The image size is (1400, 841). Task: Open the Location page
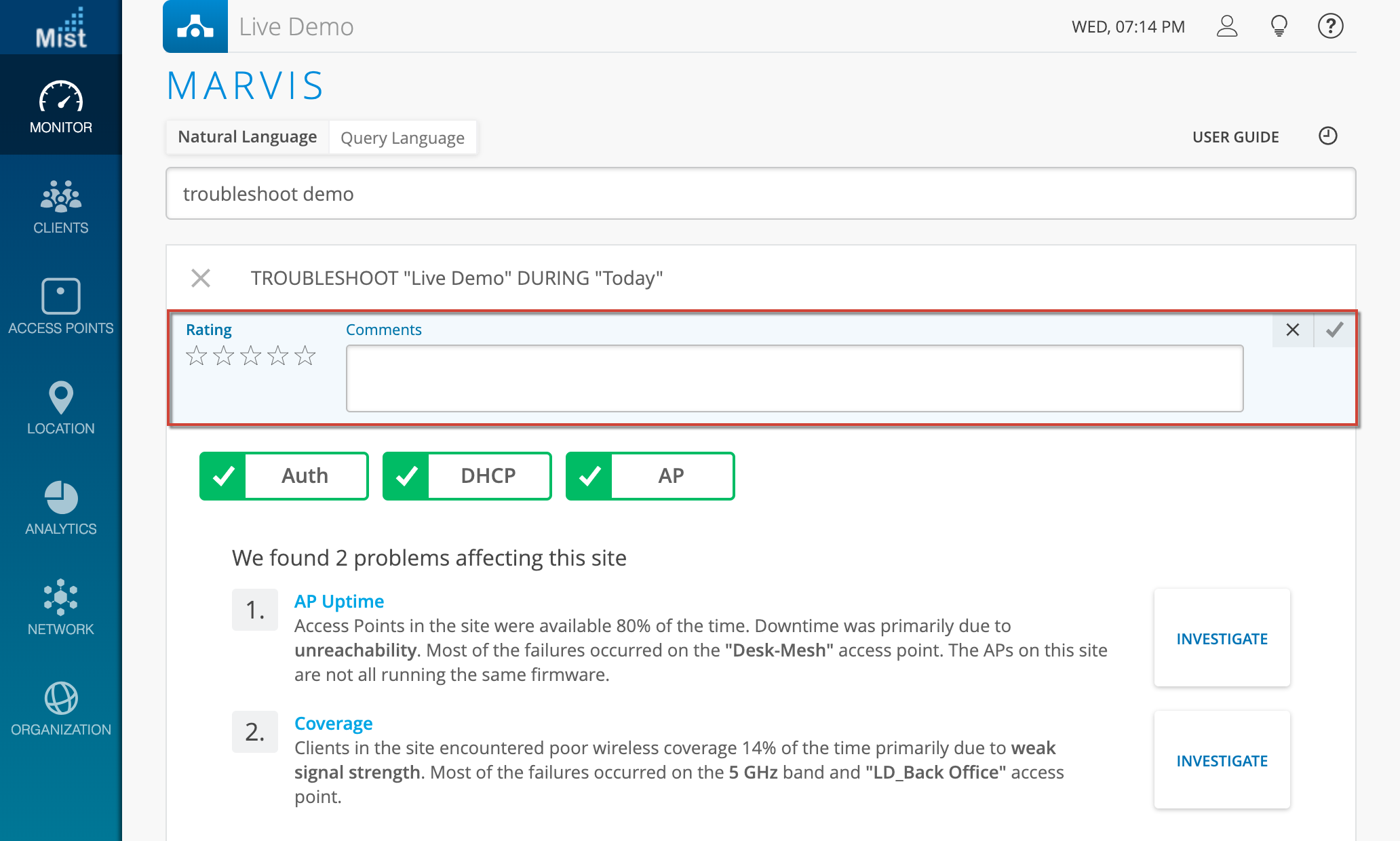pyautogui.click(x=60, y=408)
